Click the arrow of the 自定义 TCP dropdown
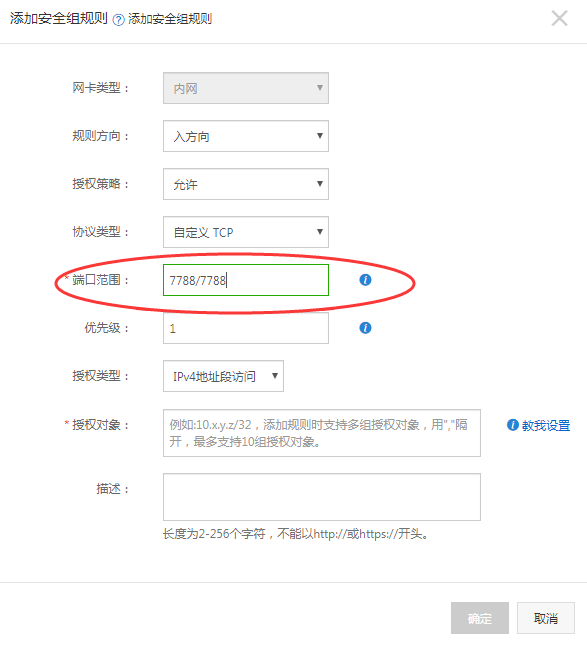The image size is (587, 650). tap(320, 232)
